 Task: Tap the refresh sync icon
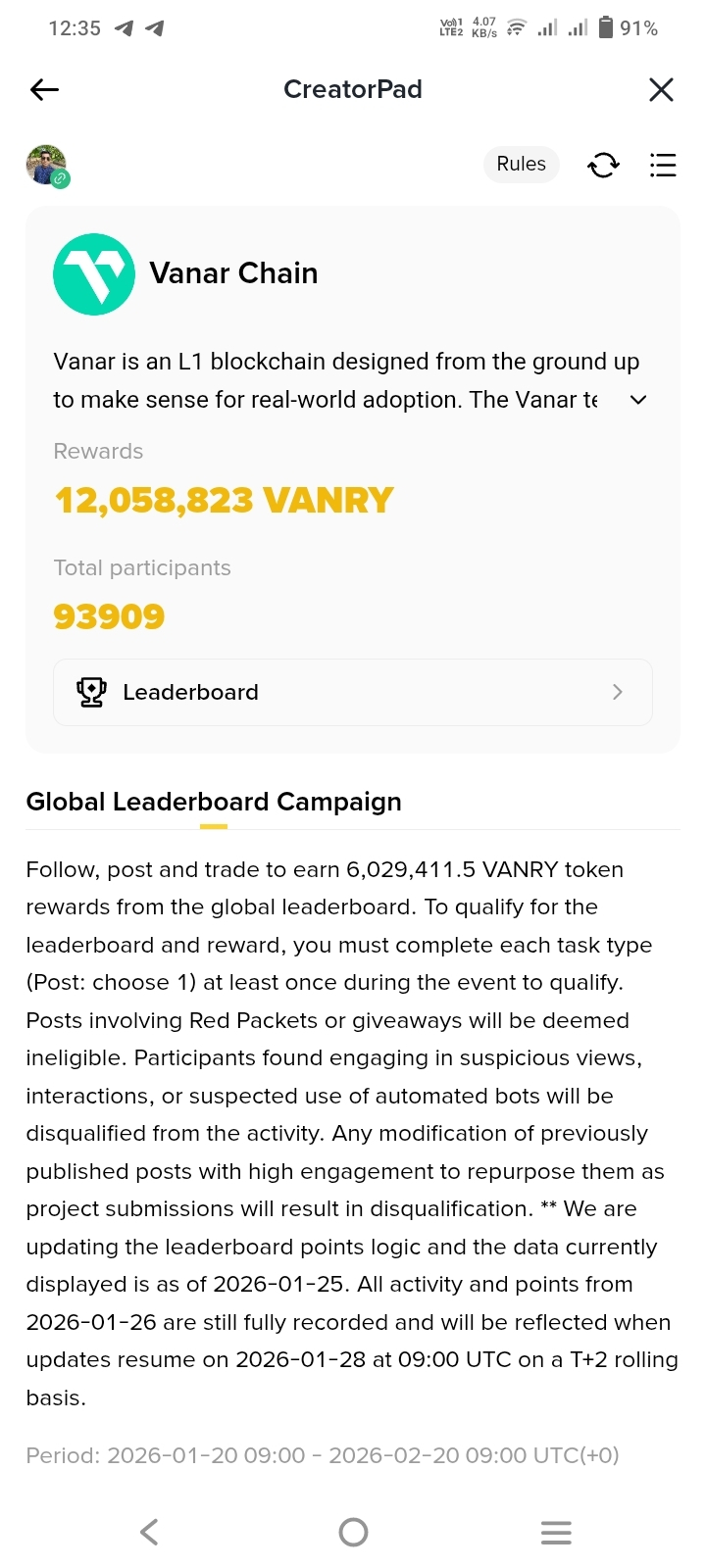[x=603, y=166]
